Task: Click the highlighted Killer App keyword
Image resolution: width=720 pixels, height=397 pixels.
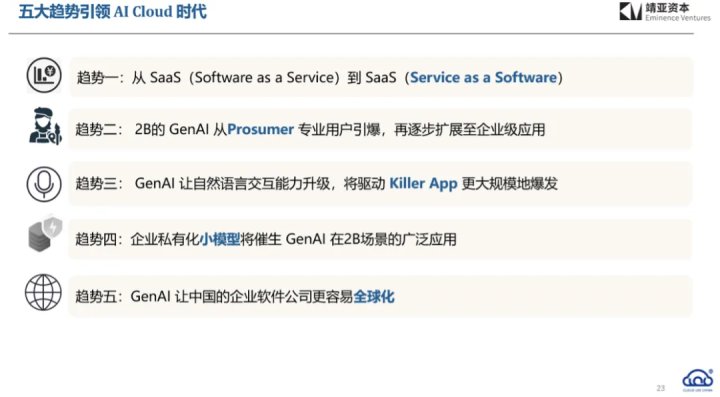Action: (x=423, y=184)
